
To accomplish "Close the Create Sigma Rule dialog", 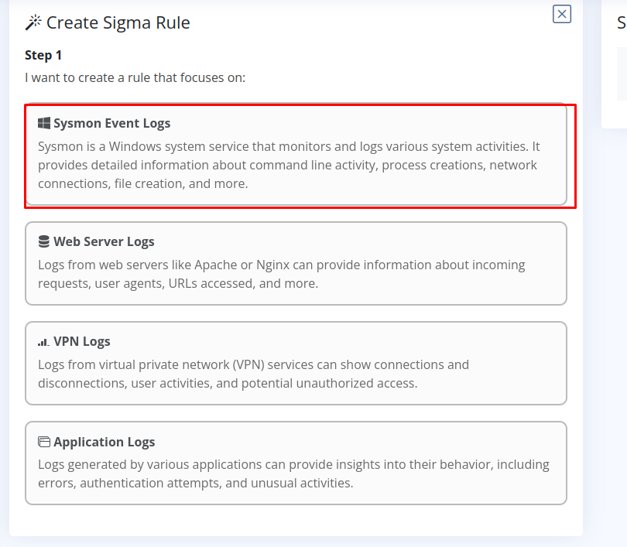I will tap(561, 14).
